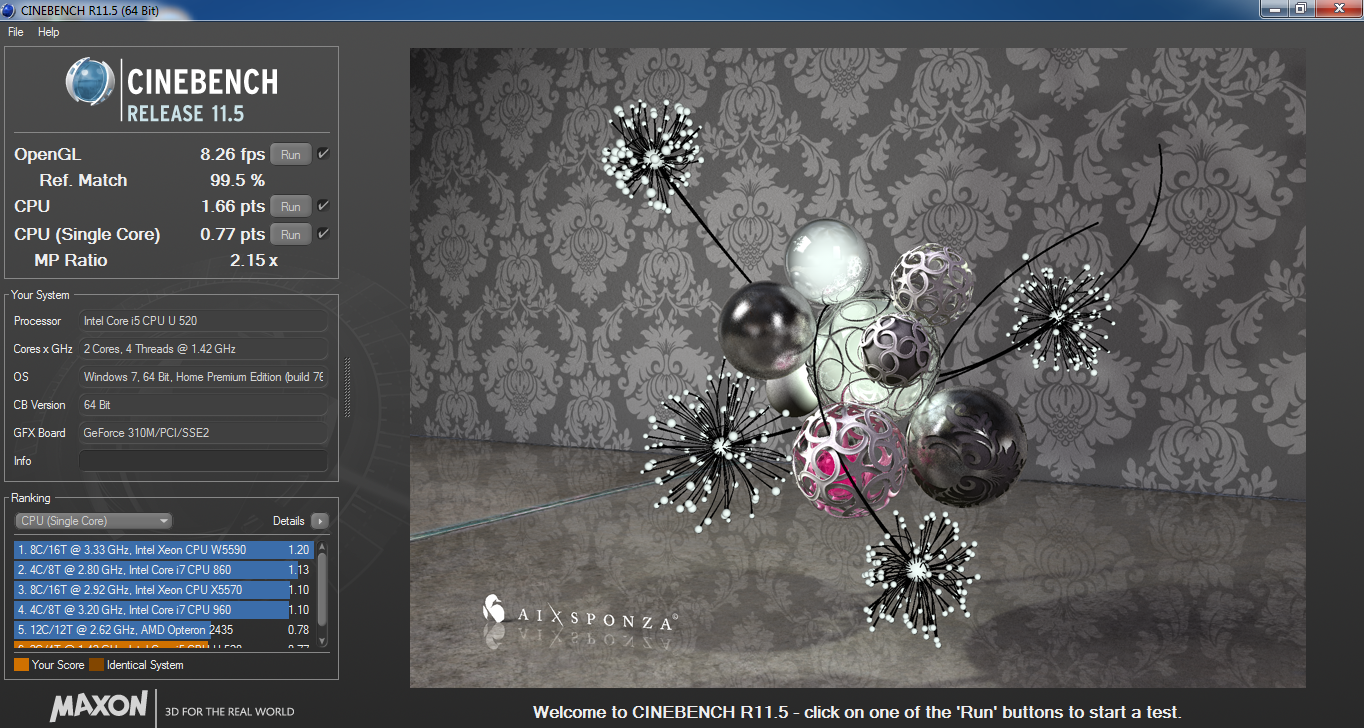Click the Your Score orange legend swatch
Image resolution: width=1364 pixels, height=728 pixels.
[21, 664]
